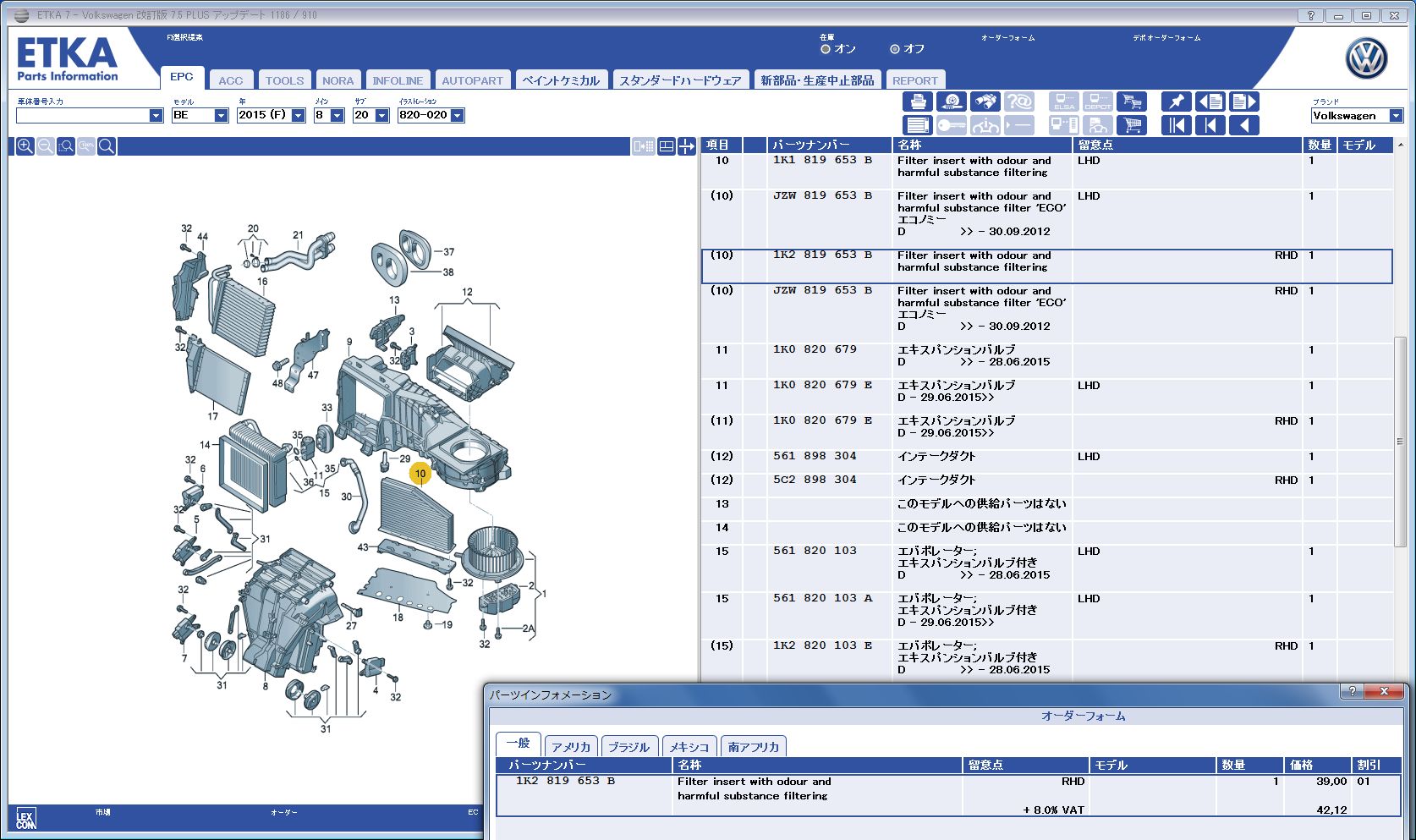Screen dimensions: 1416x840
Task: Select row 1K1 819 653 B
Action: [1046, 171]
